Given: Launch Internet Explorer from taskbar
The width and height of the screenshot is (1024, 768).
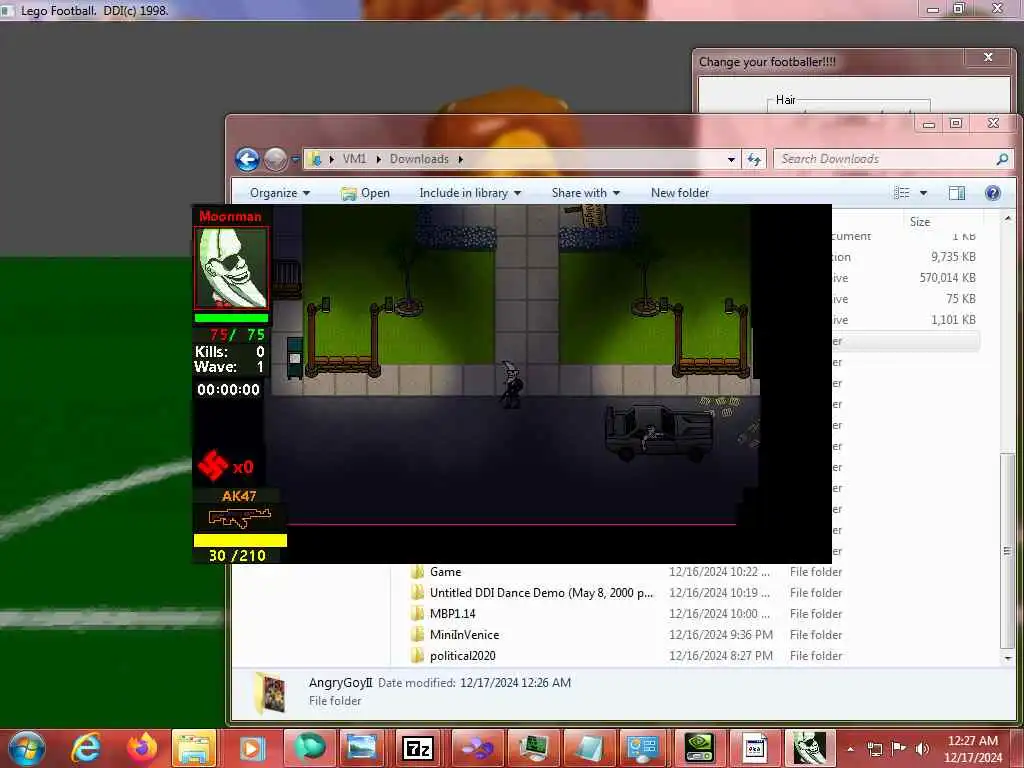Looking at the screenshot, I should pos(86,748).
